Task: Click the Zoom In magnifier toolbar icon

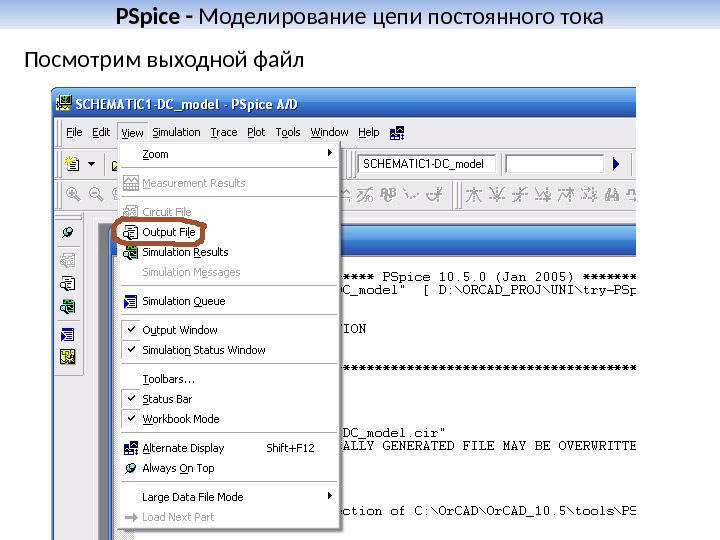Action: pos(73,195)
